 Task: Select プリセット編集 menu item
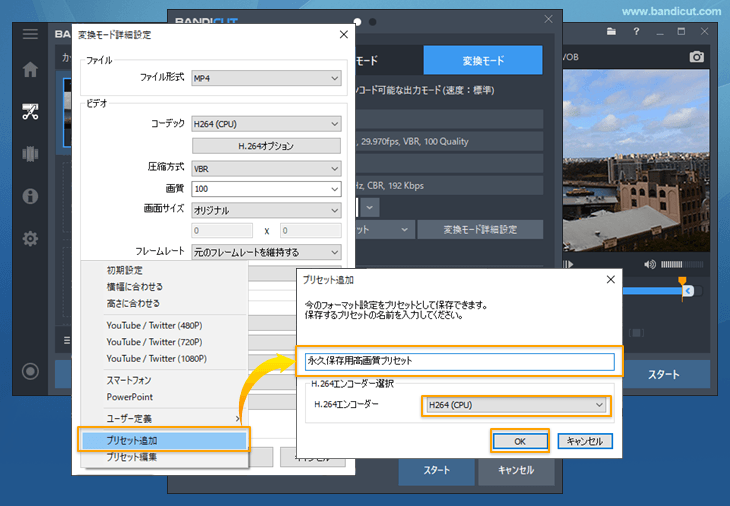[164, 457]
